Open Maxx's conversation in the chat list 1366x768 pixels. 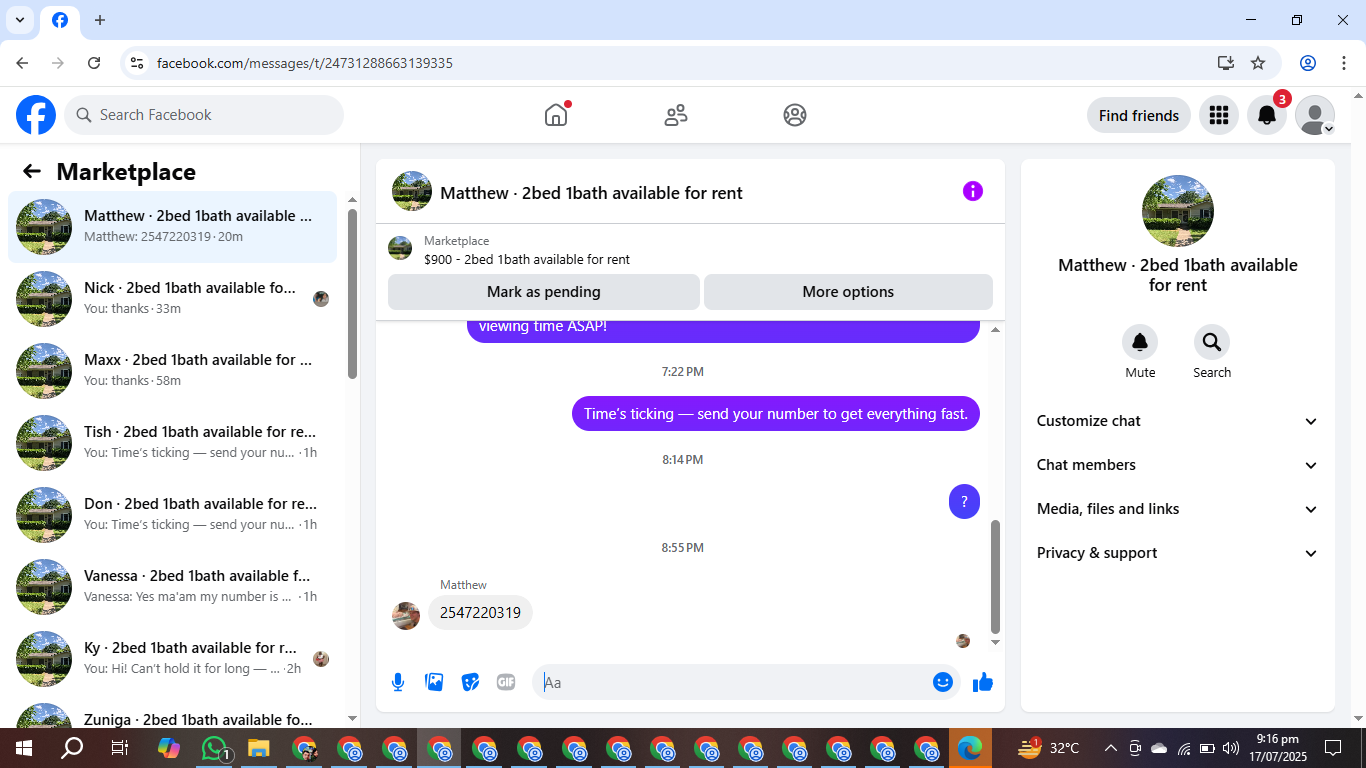point(172,371)
